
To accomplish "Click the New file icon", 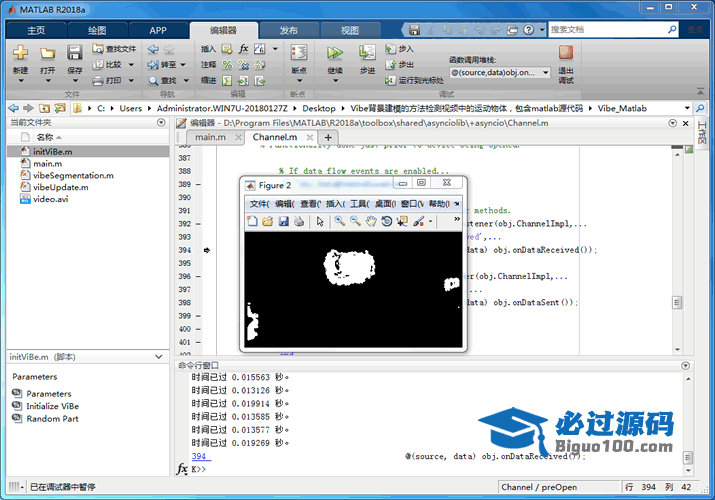I will coord(20,53).
